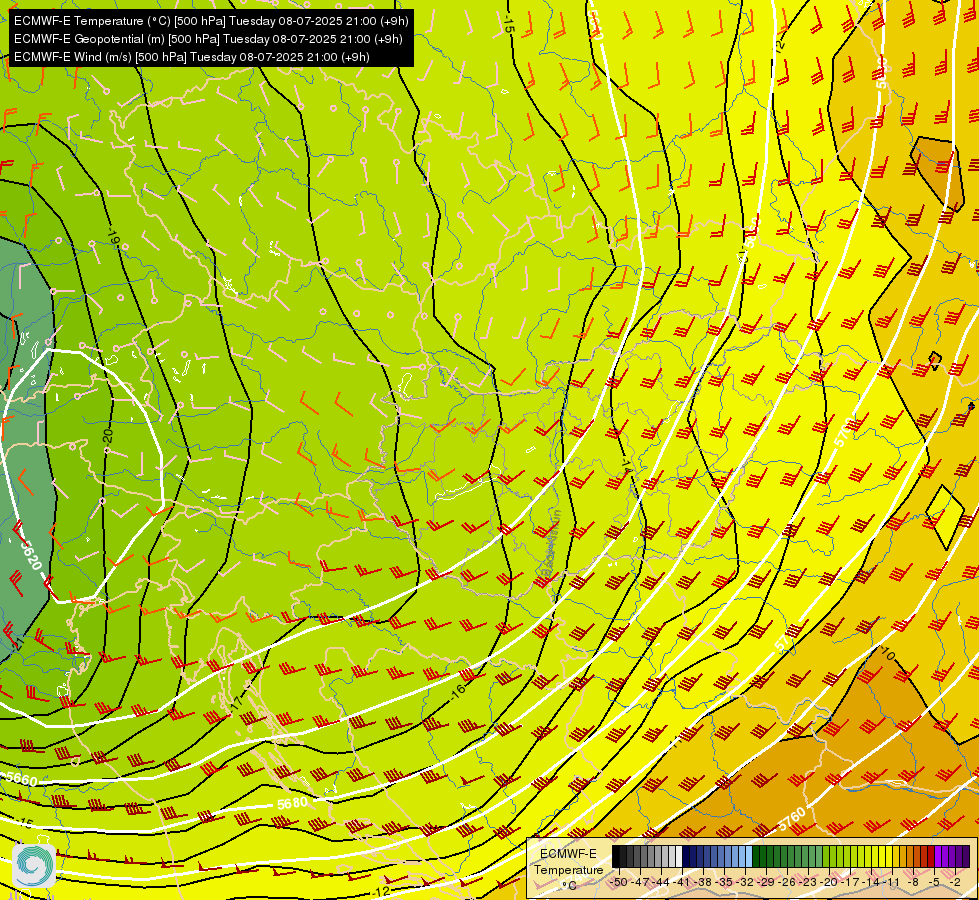Click the -14 legend scale value
The height and width of the screenshot is (900, 979).
(870, 882)
